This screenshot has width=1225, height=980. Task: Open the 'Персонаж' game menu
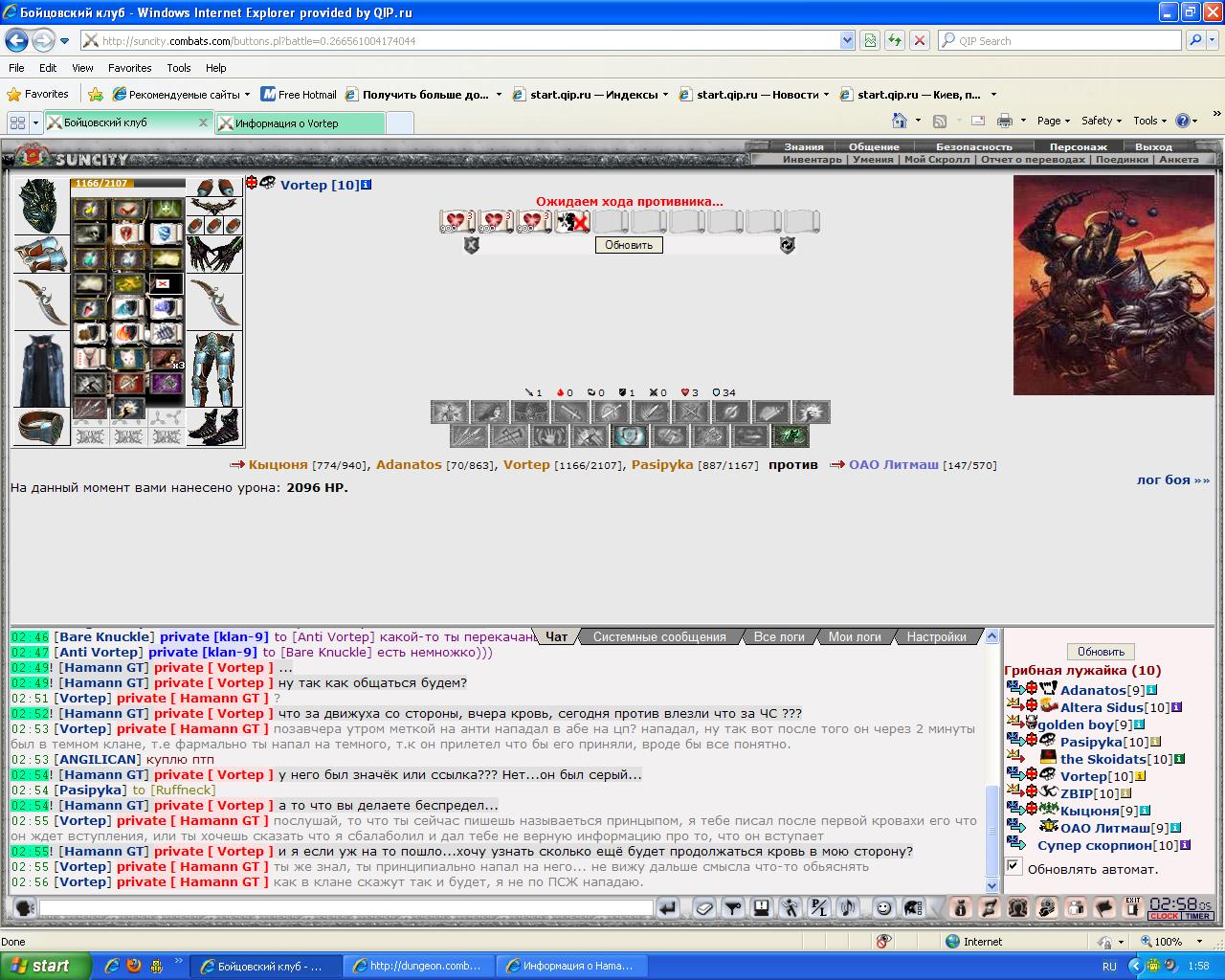[1078, 146]
